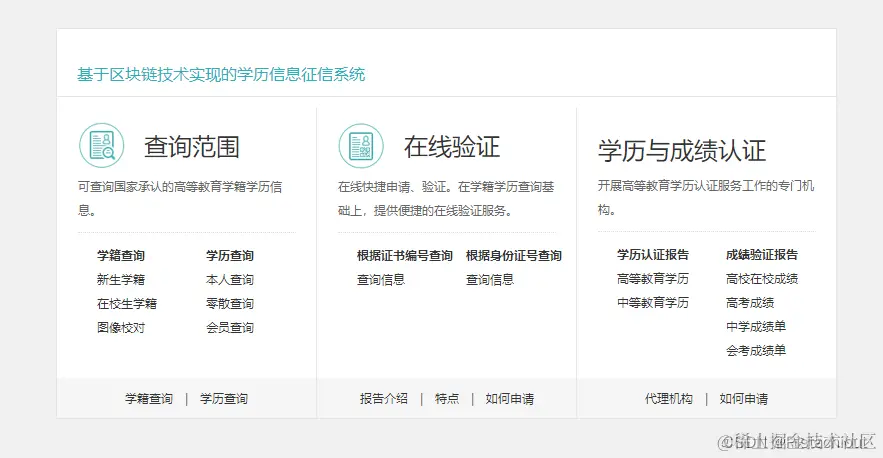Image resolution: width=883 pixels, height=458 pixels.
Task: Open 中学成绩单 link
Action: point(756,326)
